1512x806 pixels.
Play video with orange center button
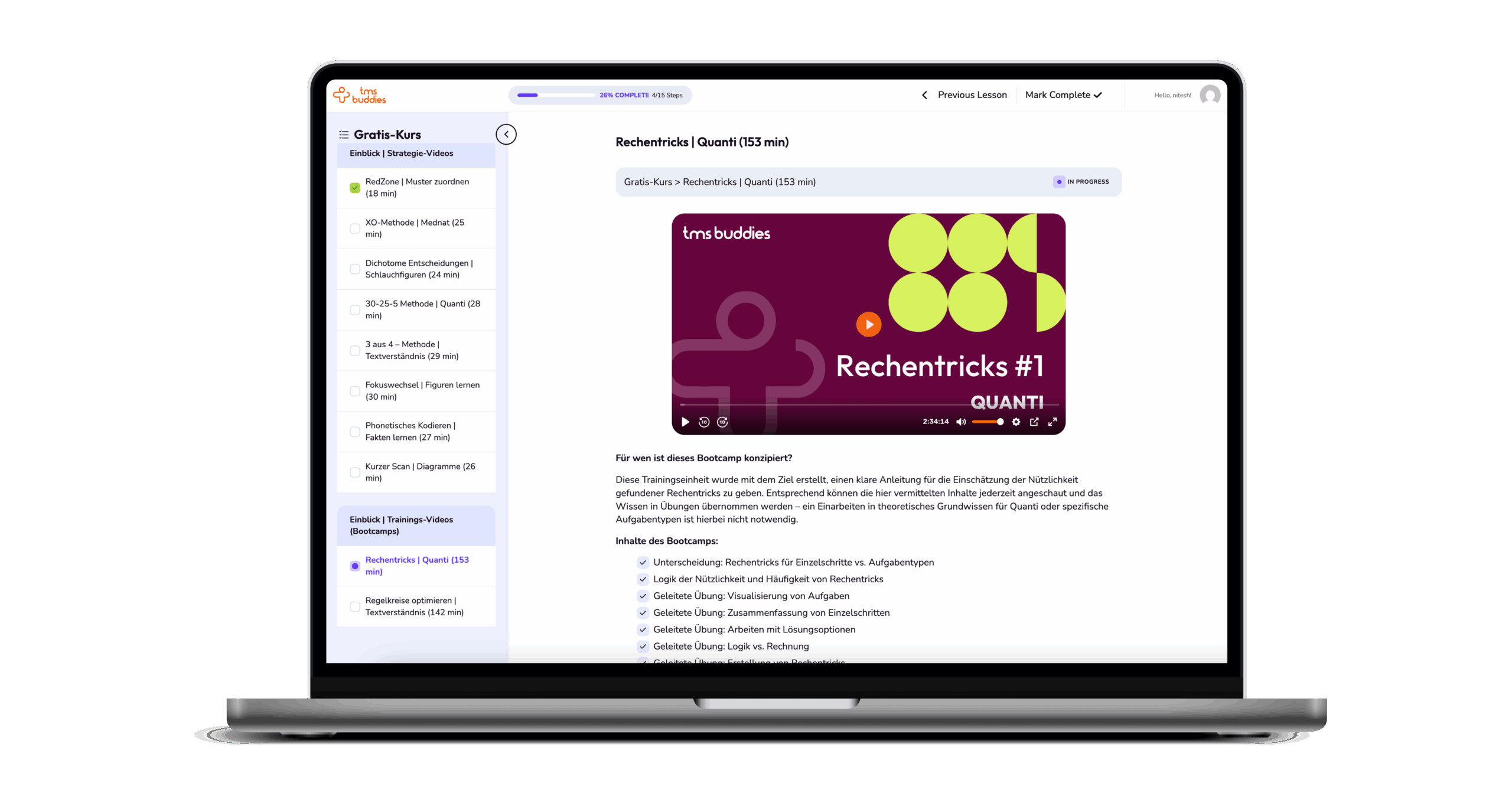pos(868,324)
